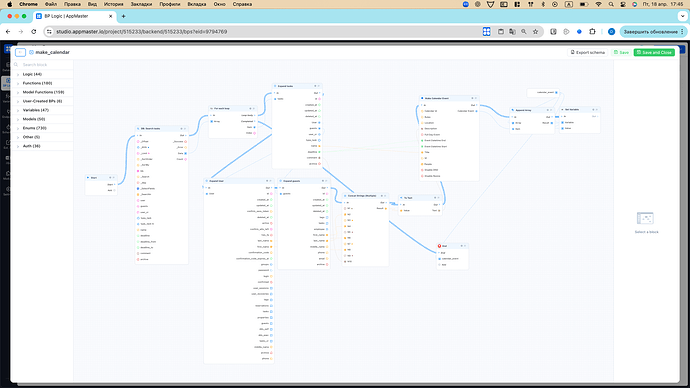This screenshot has height=388, width=690.
Task: Expand the Other (5) category
Action: pyautogui.click(x=43, y=137)
